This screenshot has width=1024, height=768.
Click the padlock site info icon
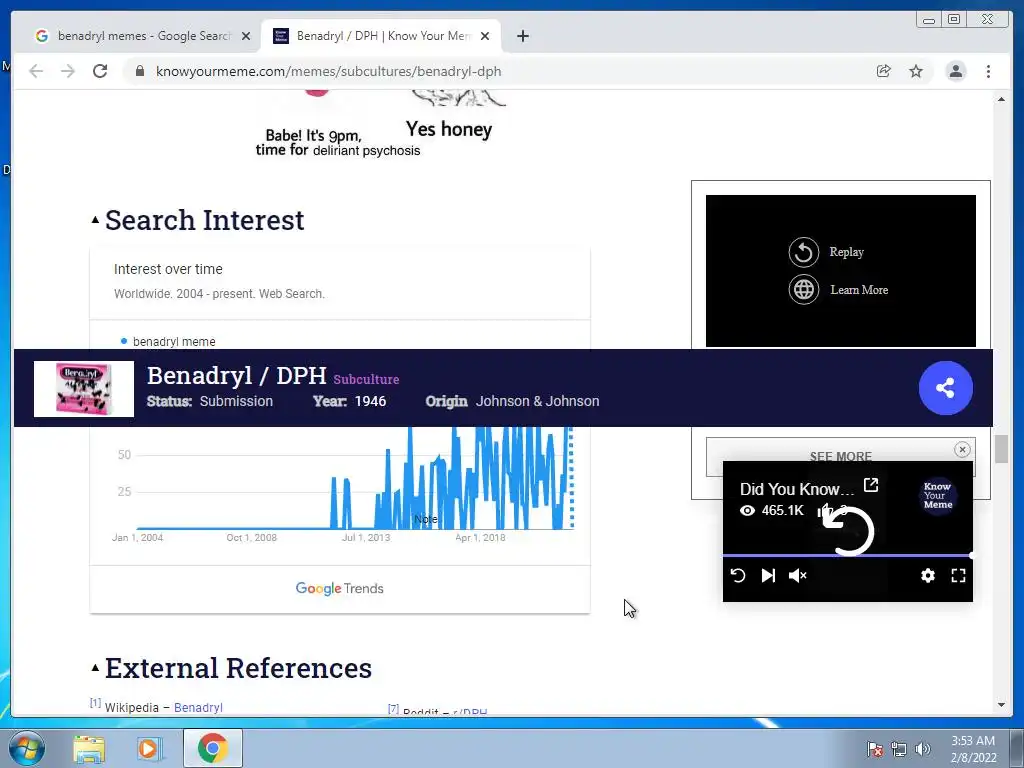click(x=140, y=71)
